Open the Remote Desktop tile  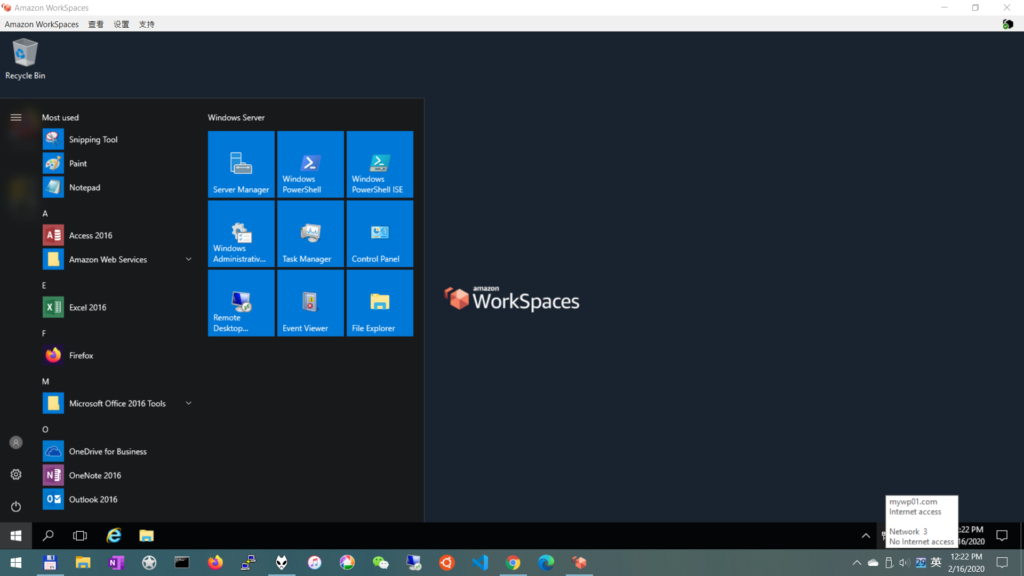pos(241,303)
